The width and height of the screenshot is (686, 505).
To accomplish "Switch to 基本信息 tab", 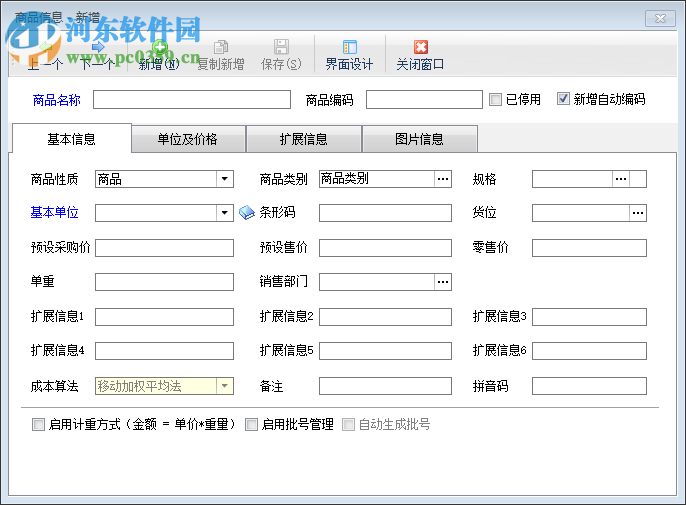I will [x=72, y=139].
